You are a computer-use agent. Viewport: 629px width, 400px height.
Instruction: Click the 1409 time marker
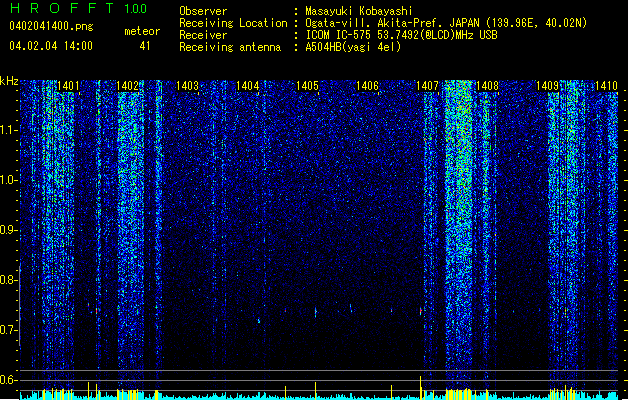coord(548,86)
